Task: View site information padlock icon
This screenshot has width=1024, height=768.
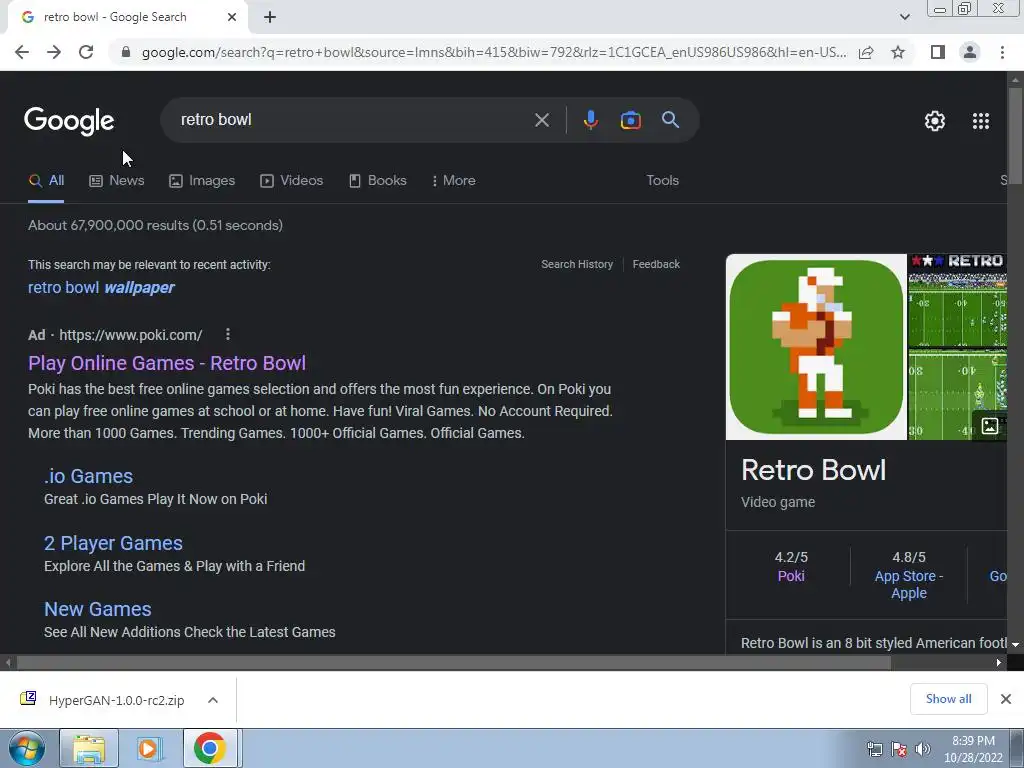Action: [x=126, y=52]
